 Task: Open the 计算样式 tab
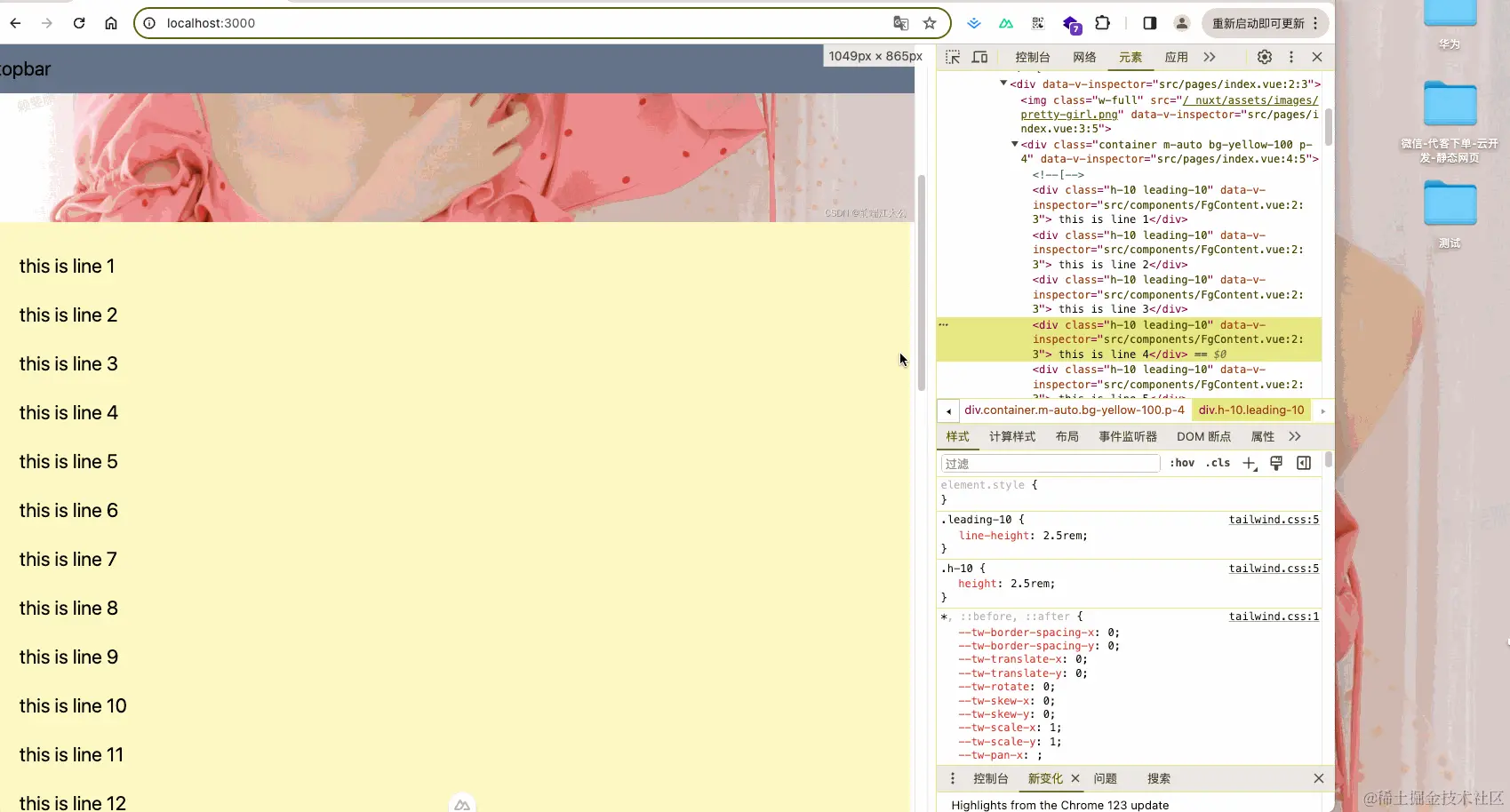pyautogui.click(x=1011, y=436)
